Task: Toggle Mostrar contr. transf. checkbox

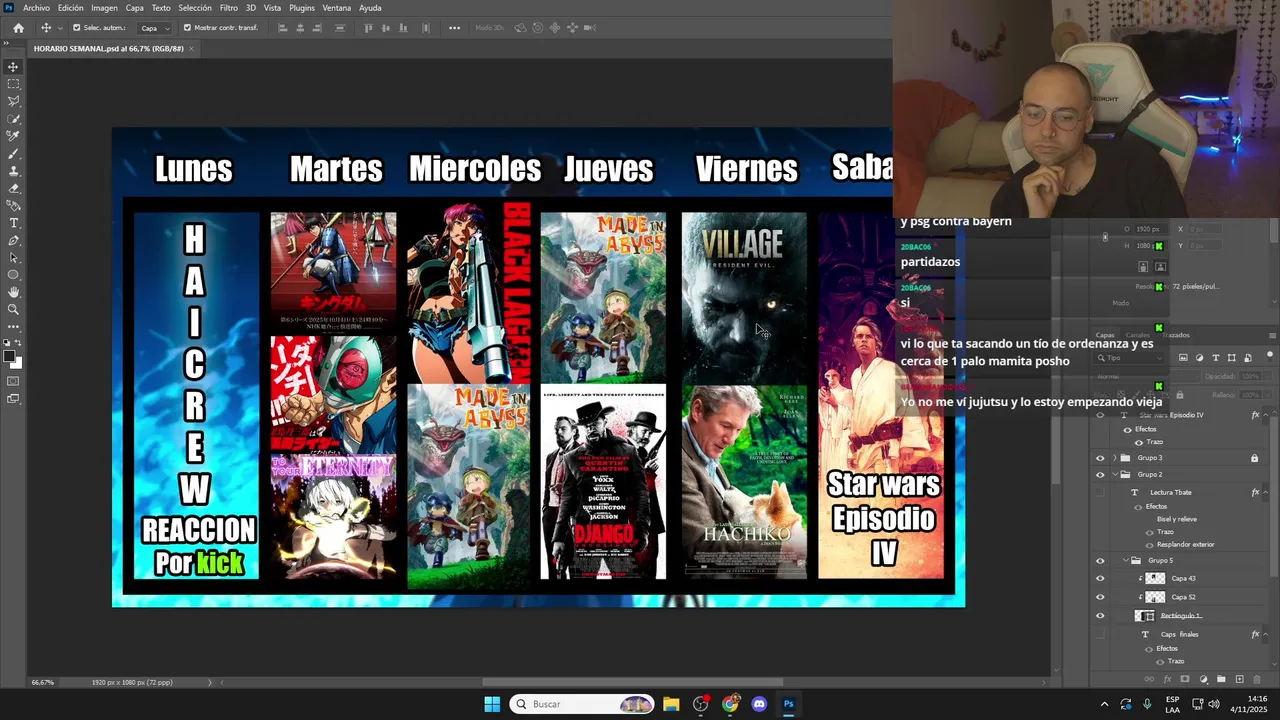Action: (187, 28)
